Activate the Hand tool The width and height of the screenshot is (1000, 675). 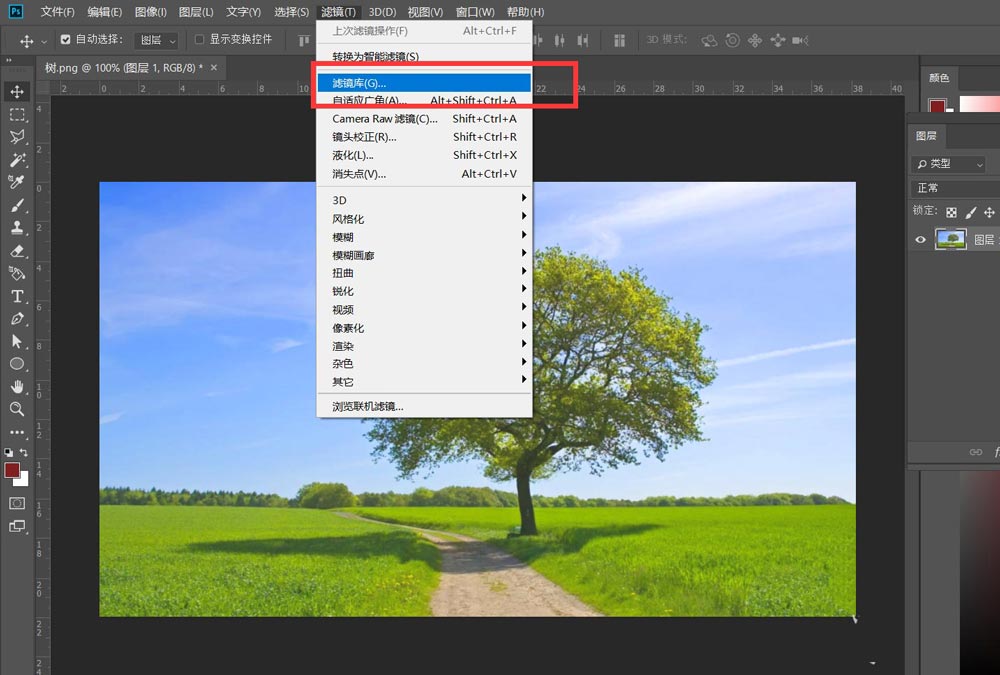17,386
